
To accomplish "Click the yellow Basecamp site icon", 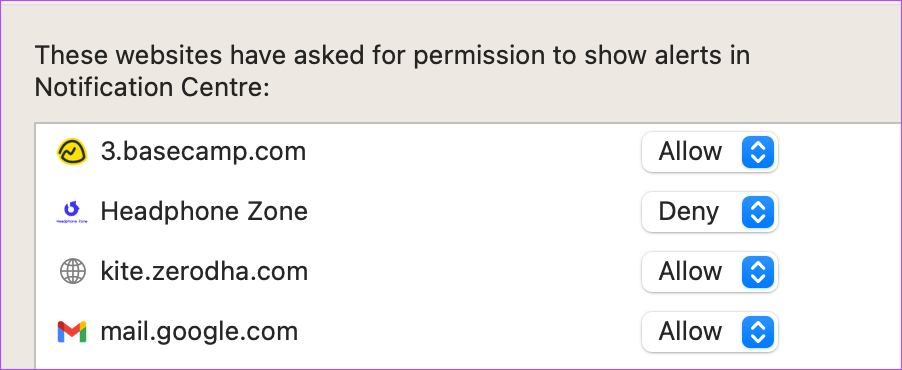I will point(72,152).
